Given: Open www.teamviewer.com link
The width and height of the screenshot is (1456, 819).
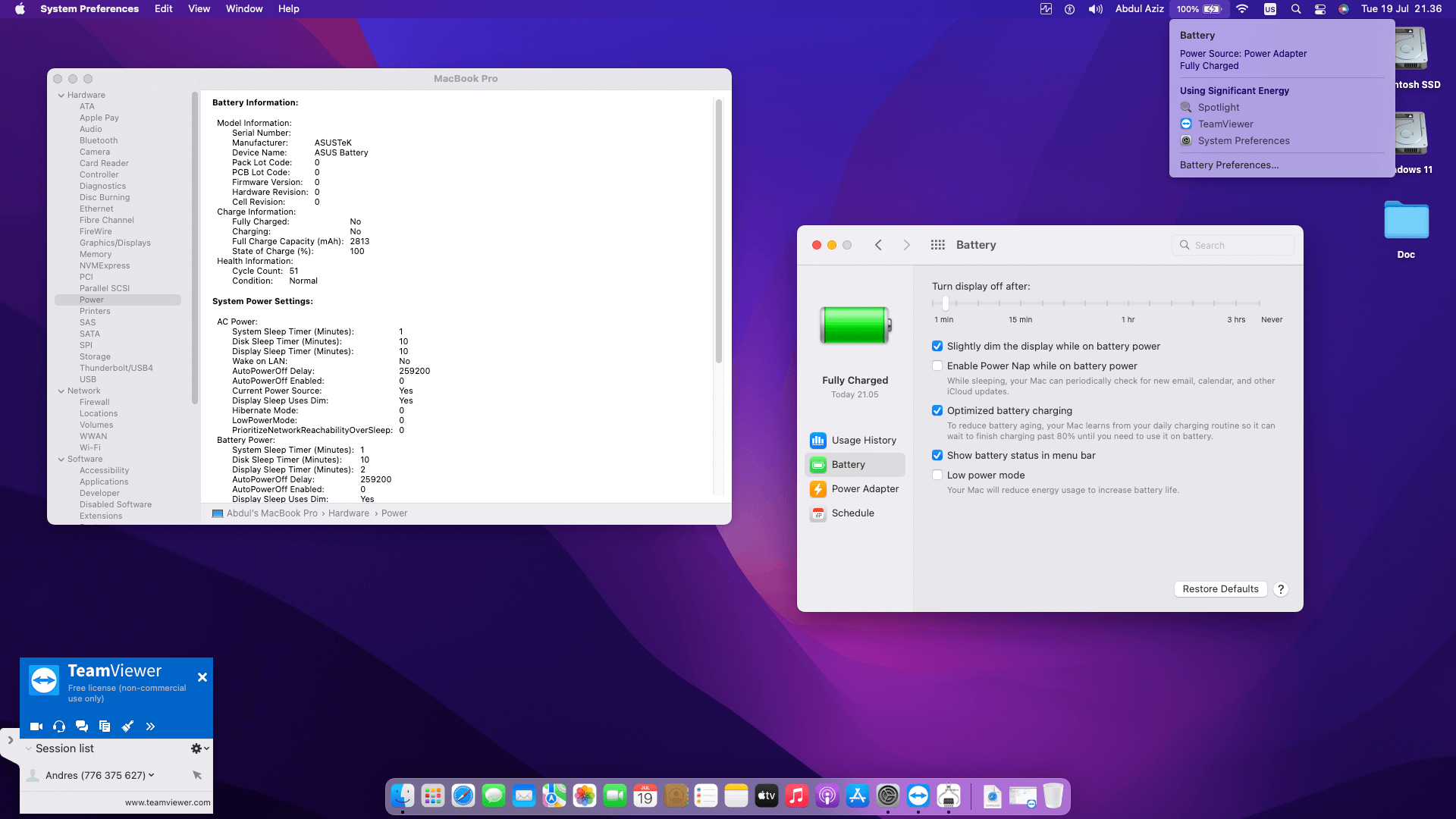Looking at the screenshot, I should (168, 802).
